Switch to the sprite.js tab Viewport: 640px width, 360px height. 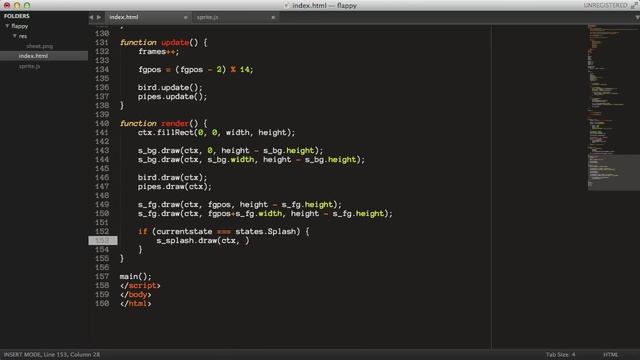coord(208,17)
